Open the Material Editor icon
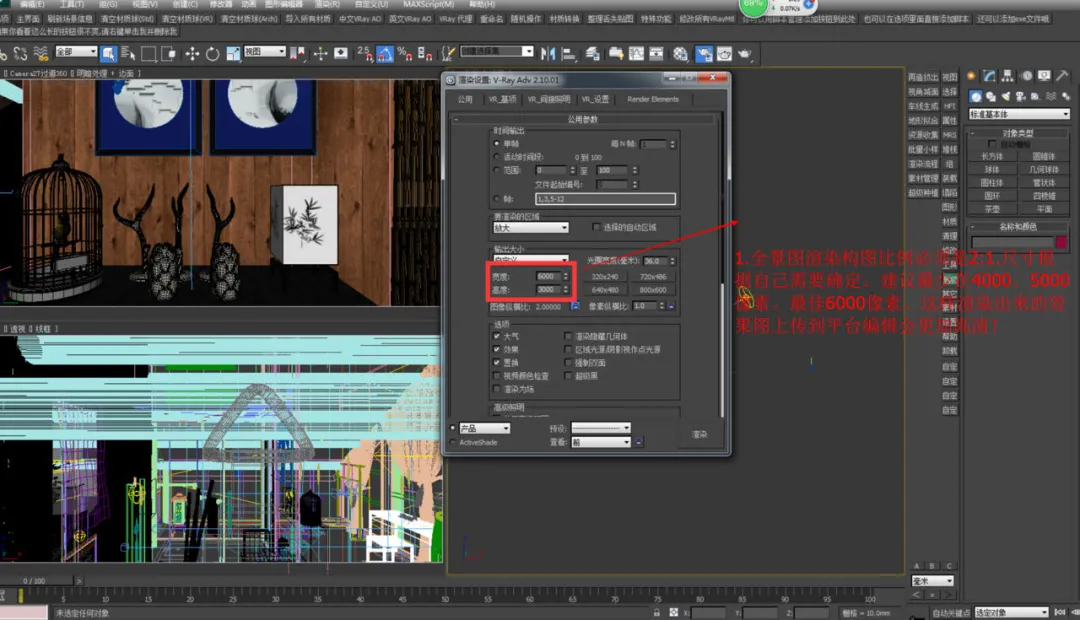1080x620 pixels. click(681, 54)
